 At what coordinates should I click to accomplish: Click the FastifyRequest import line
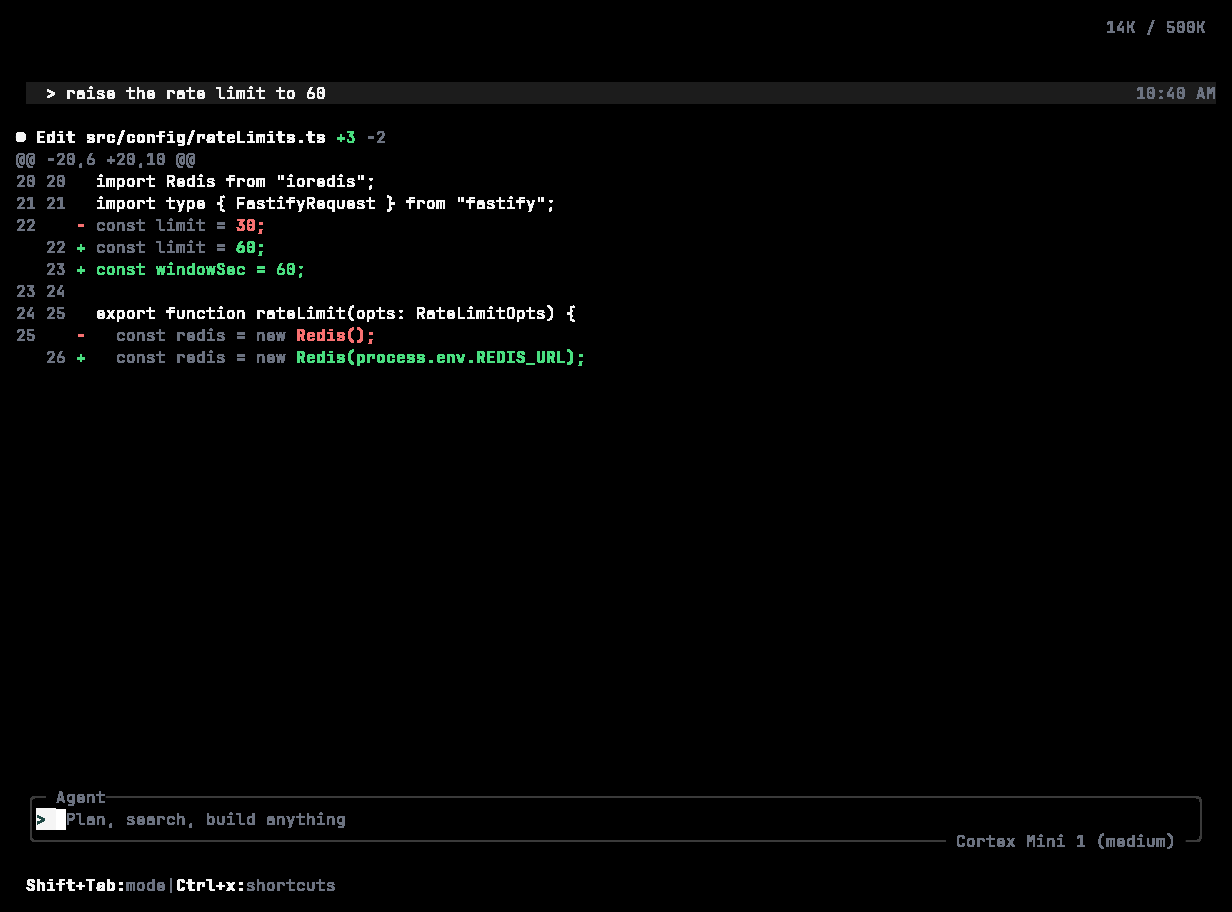pos(325,203)
